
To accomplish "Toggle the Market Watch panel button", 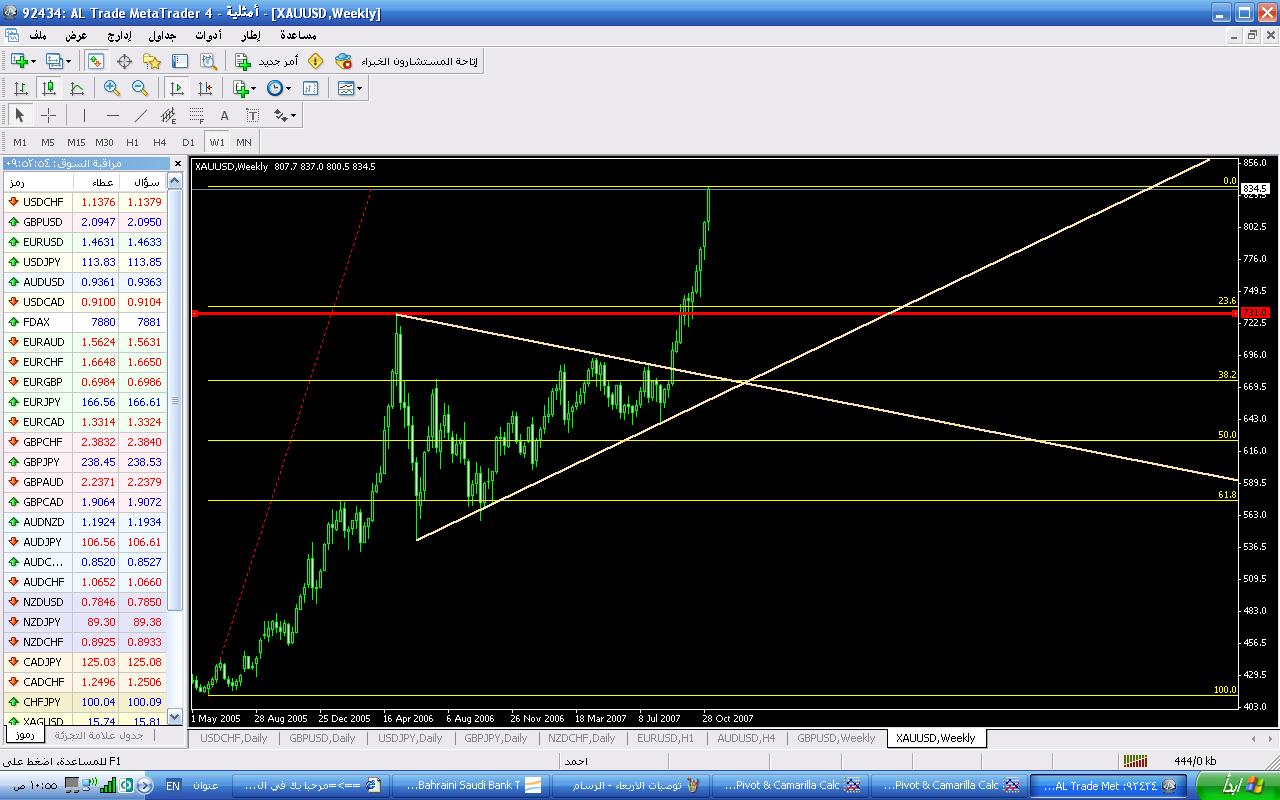I will [96, 61].
